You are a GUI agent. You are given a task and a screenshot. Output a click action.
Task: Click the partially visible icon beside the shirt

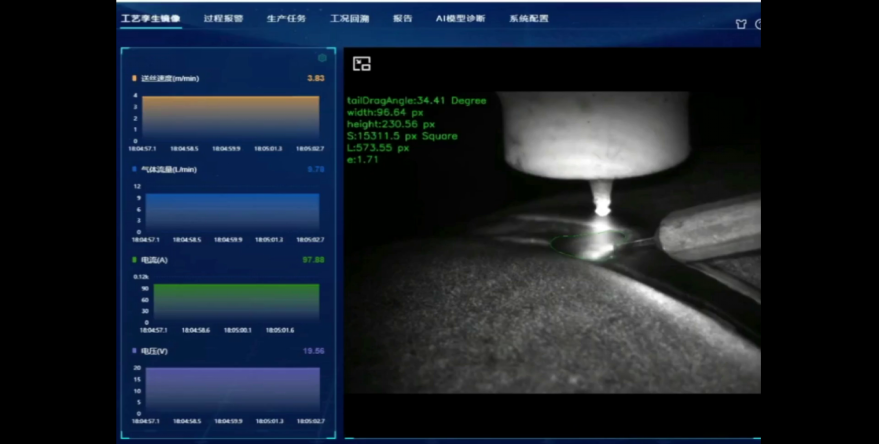coord(758,24)
